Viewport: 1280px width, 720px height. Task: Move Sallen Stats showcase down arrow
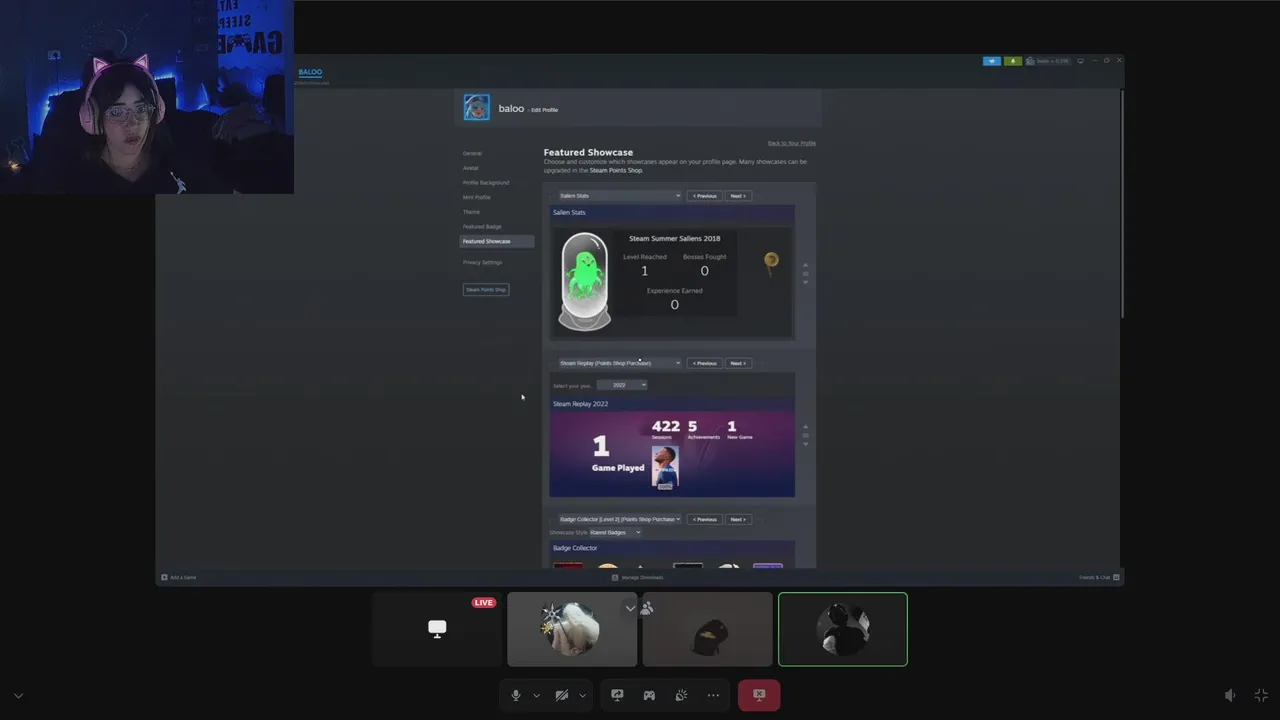pyautogui.click(x=806, y=282)
